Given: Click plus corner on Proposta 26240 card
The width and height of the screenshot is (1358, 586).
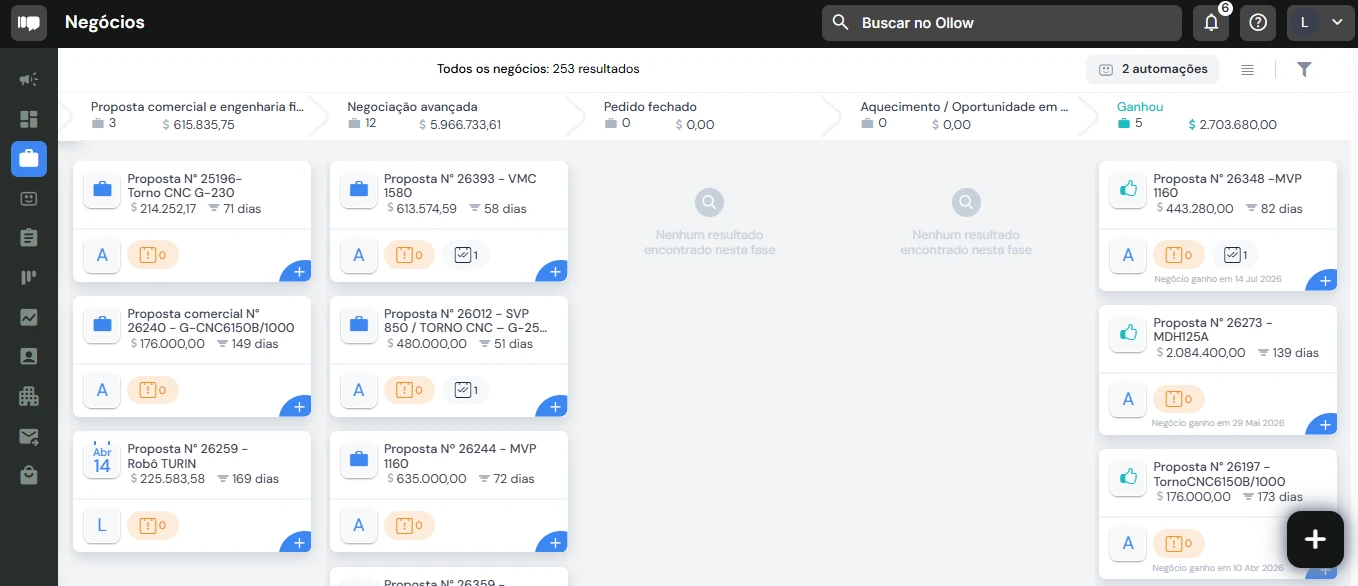Looking at the screenshot, I should tap(298, 407).
